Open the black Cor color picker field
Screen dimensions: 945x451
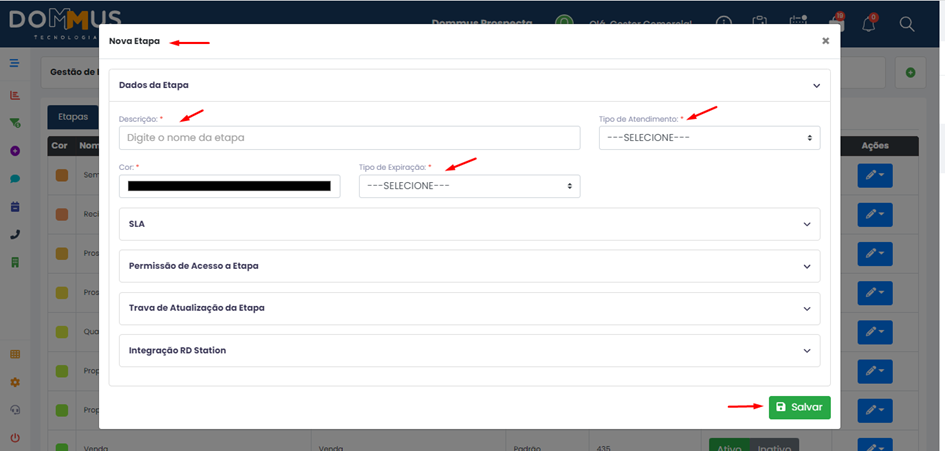(x=230, y=186)
